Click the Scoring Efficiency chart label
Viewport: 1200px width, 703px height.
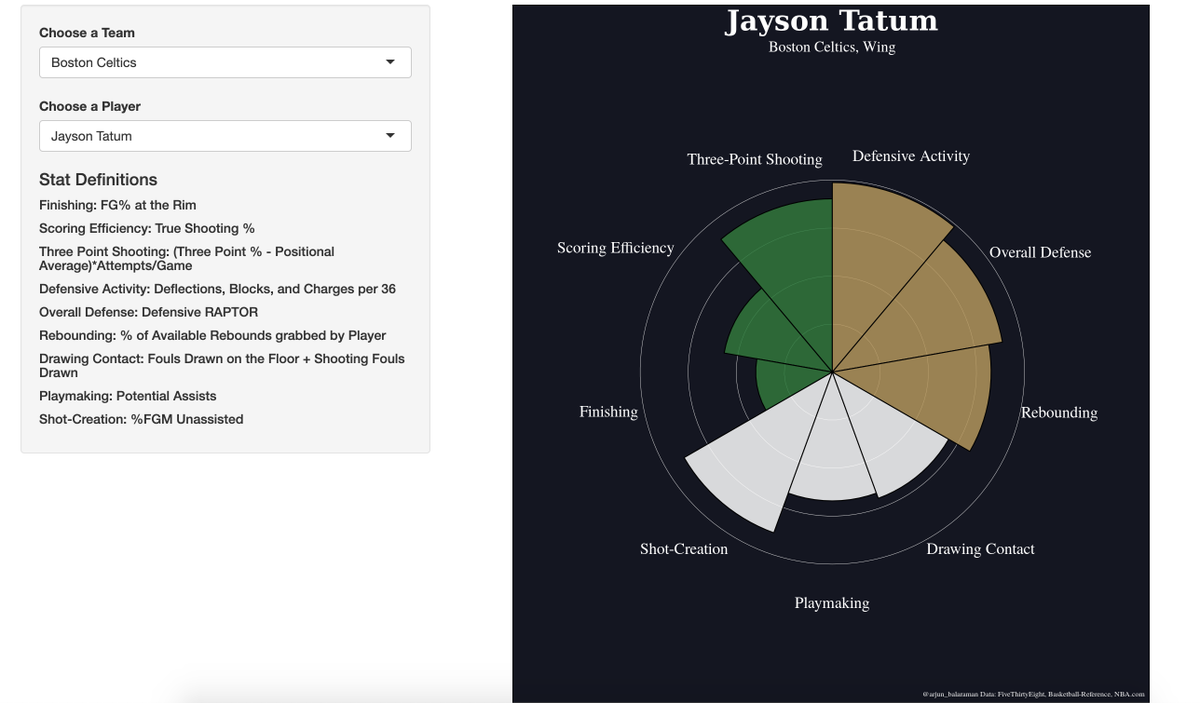tap(616, 248)
